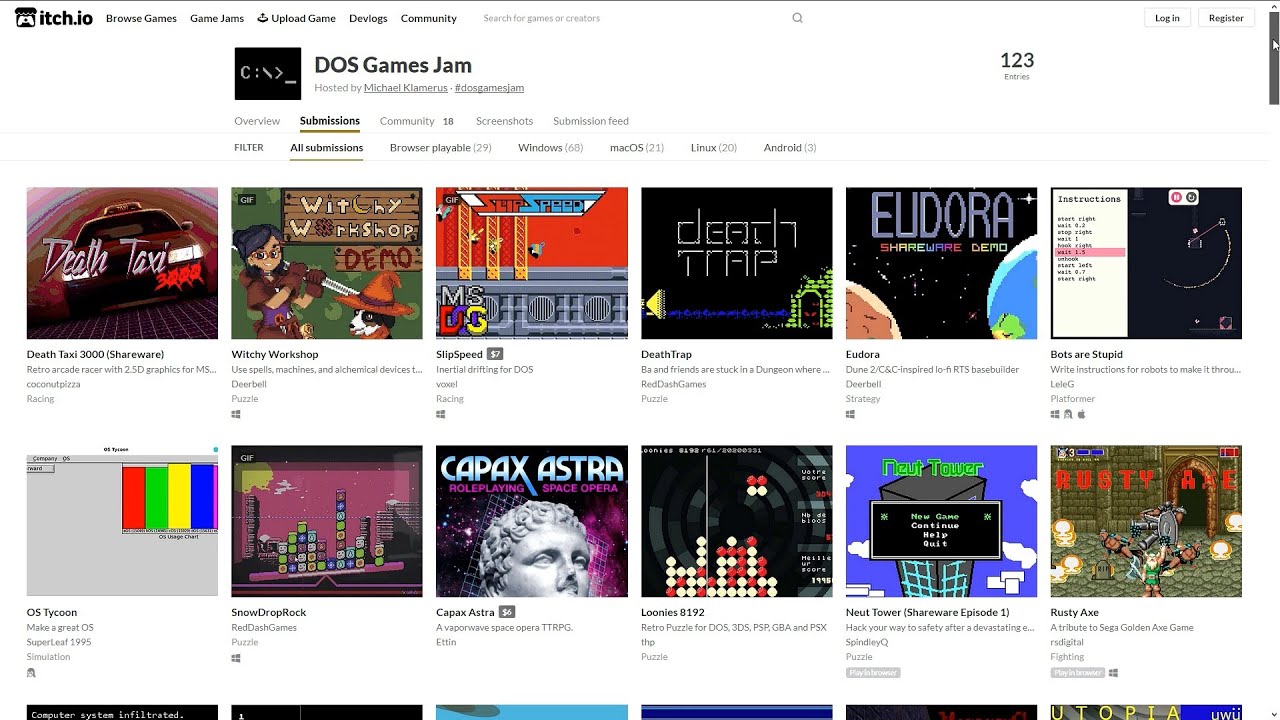Filter submissions by Windows
The width and height of the screenshot is (1280, 720).
(550, 148)
